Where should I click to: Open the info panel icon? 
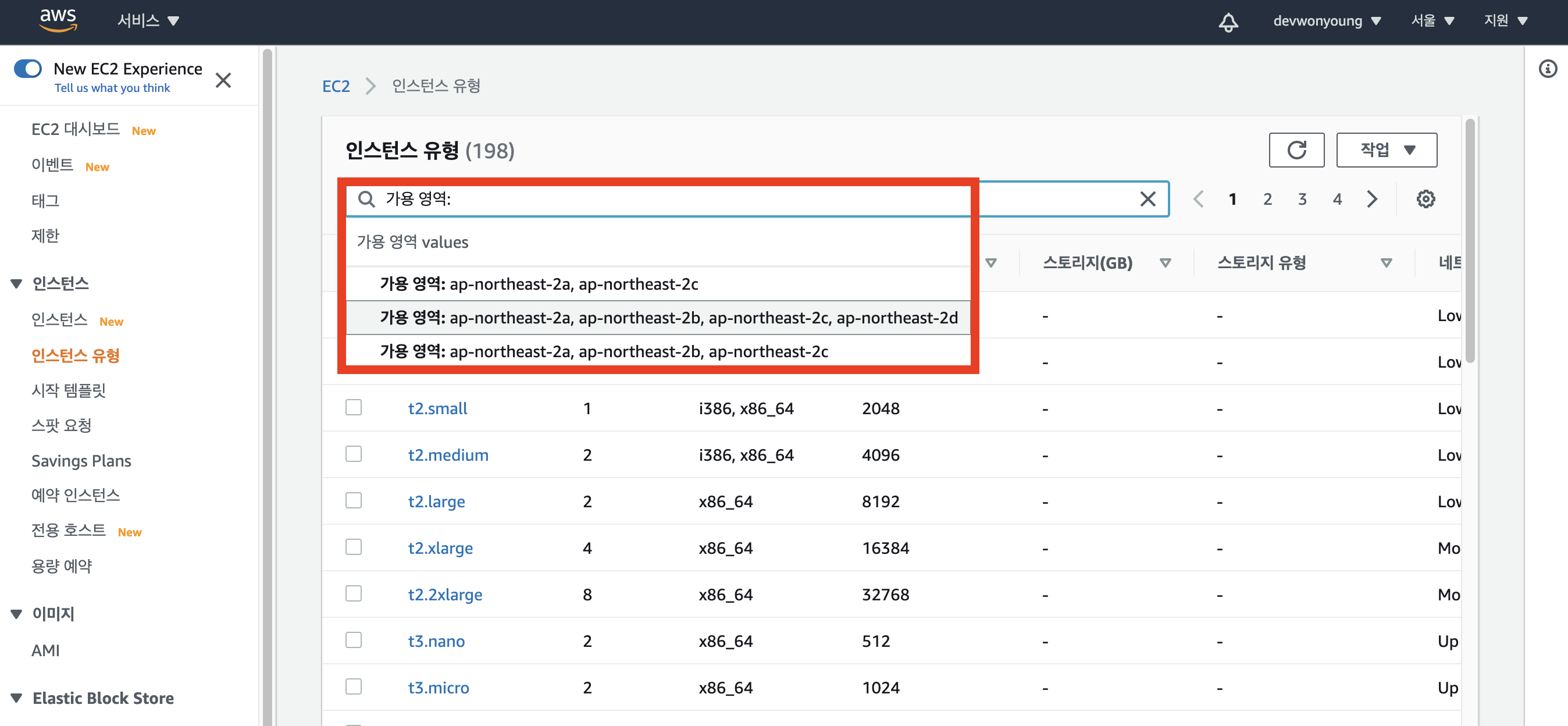pyautogui.click(x=1547, y=69)
